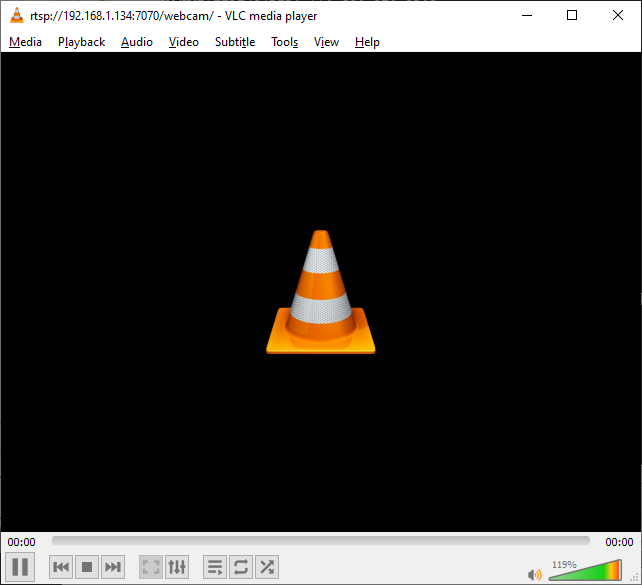This screenshot has width=642, height=585.
Task: Toggle loop repeat mode
Action: click(241, 567)
